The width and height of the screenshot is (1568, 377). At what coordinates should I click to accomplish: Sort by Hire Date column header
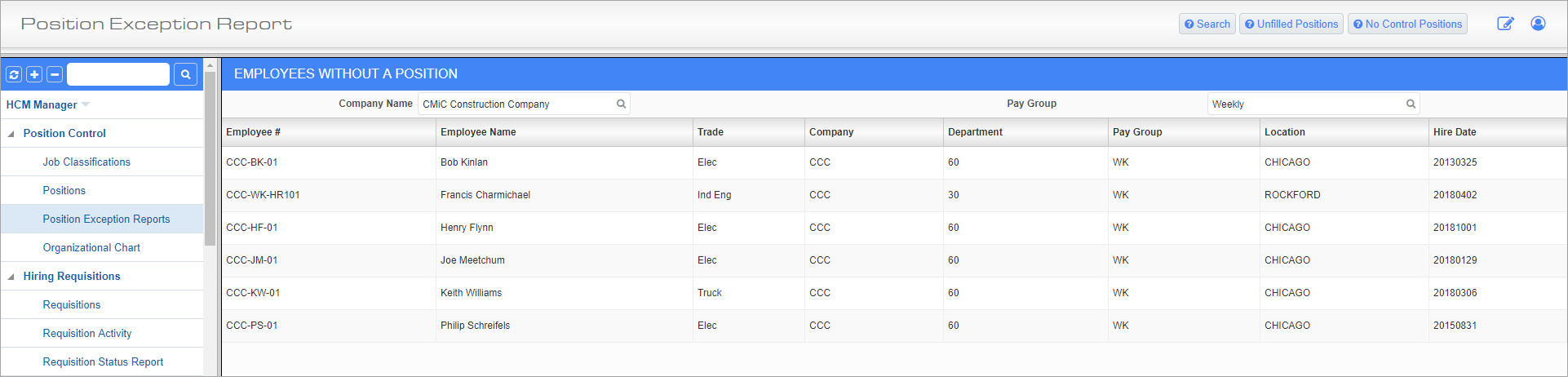[1455, 132]
